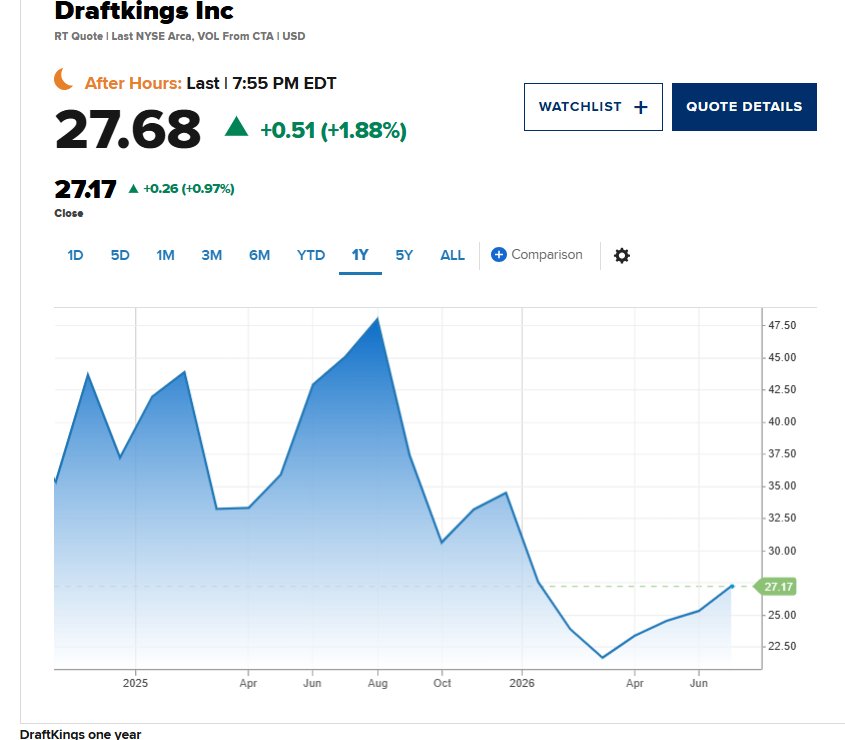Select the 5Y chart range

(x=404, y=255)
